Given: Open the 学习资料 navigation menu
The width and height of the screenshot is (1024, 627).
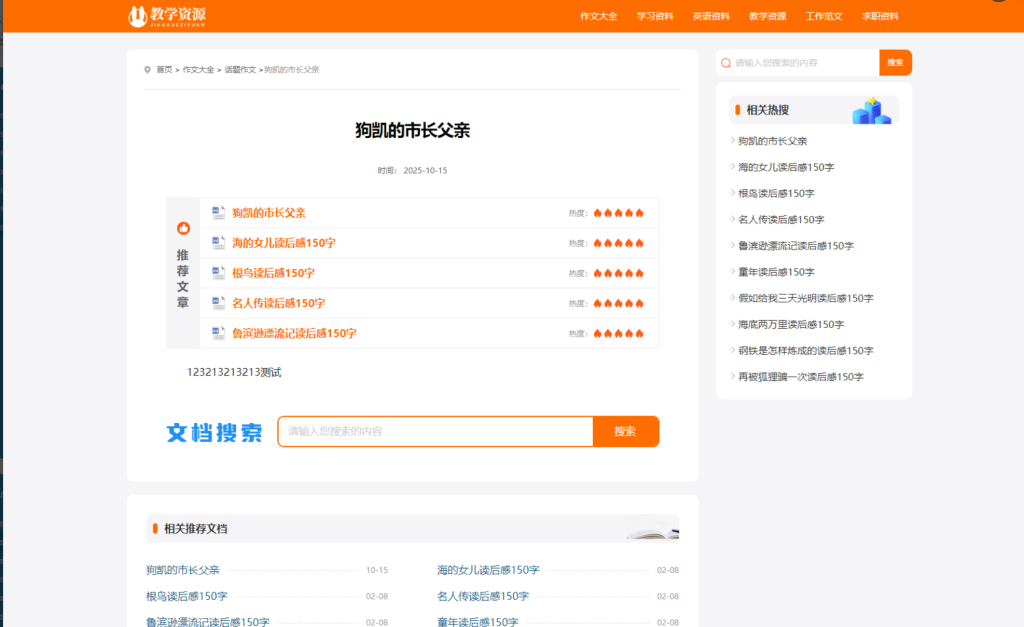Looking at the screenshot, I should click(655, 16).
